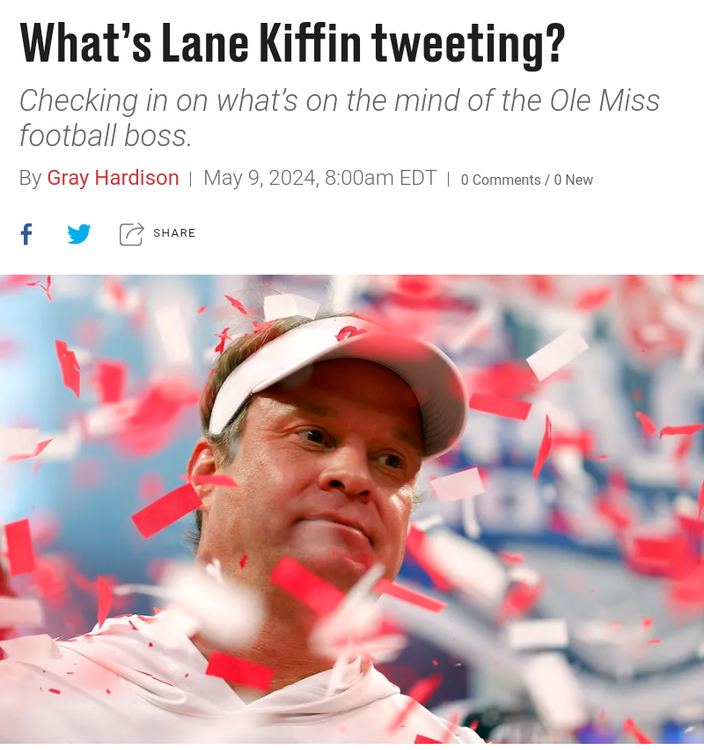704x750 pixels.
Task: Click the SHARE text label
Action: pos(174,234)
